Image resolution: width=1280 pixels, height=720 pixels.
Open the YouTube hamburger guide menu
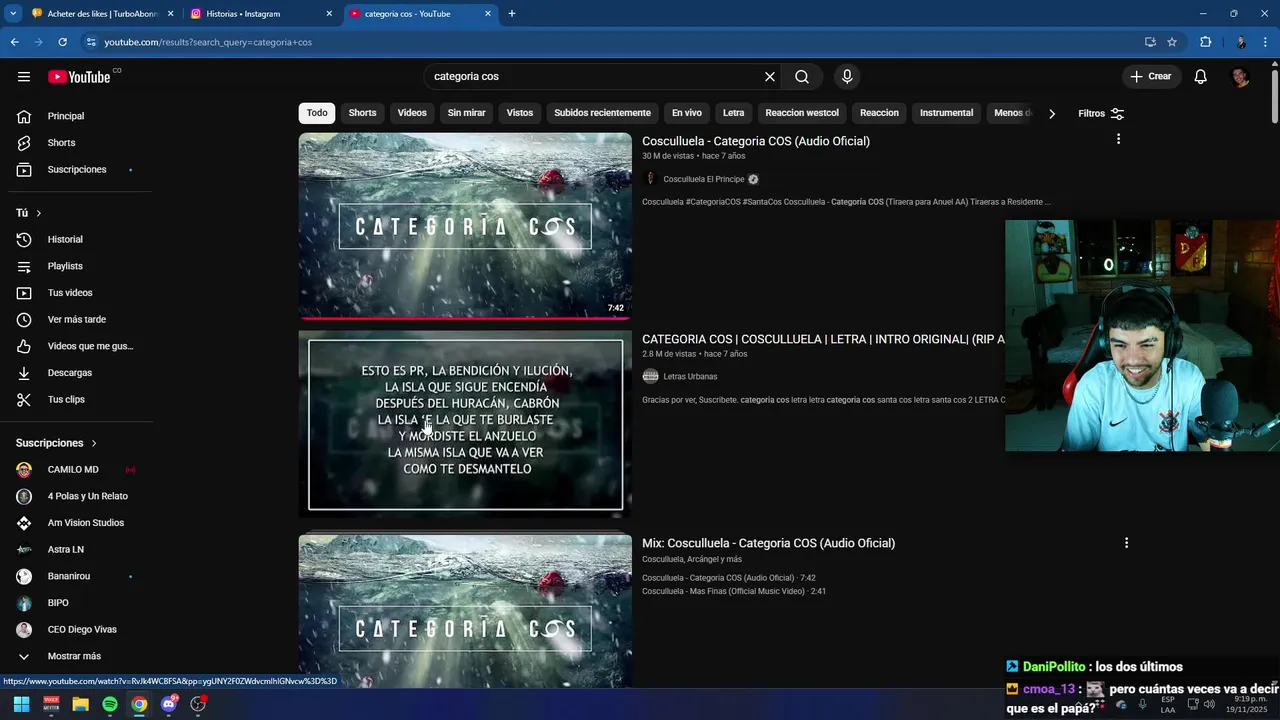24,77
